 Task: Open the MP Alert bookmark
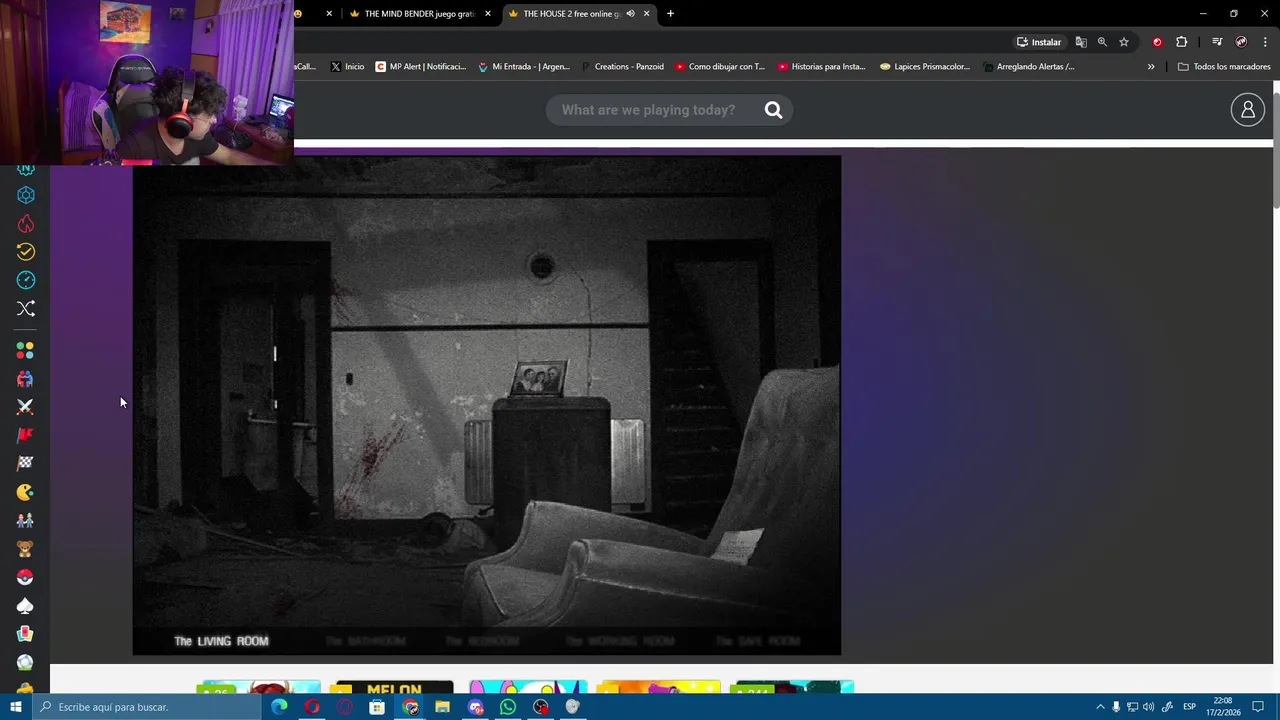[421, 67]
